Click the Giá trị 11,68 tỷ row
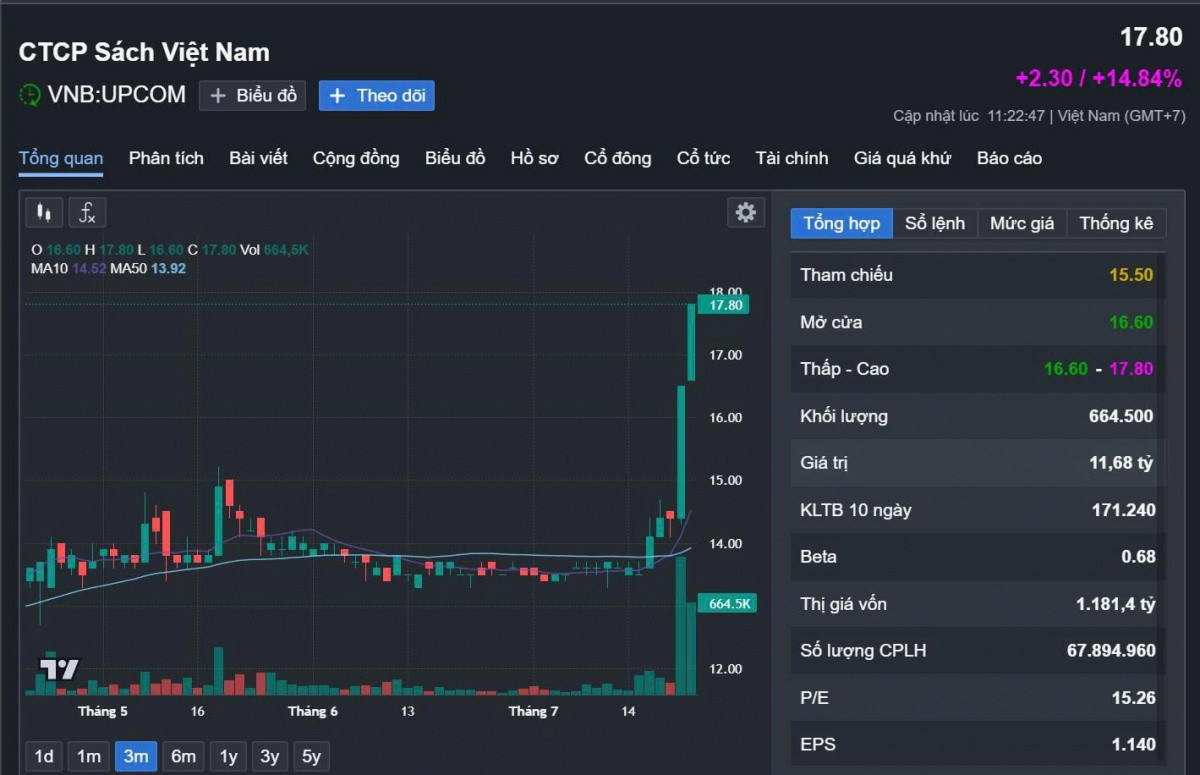Viewport: 1200px width, 775px height. pos(977,463)
